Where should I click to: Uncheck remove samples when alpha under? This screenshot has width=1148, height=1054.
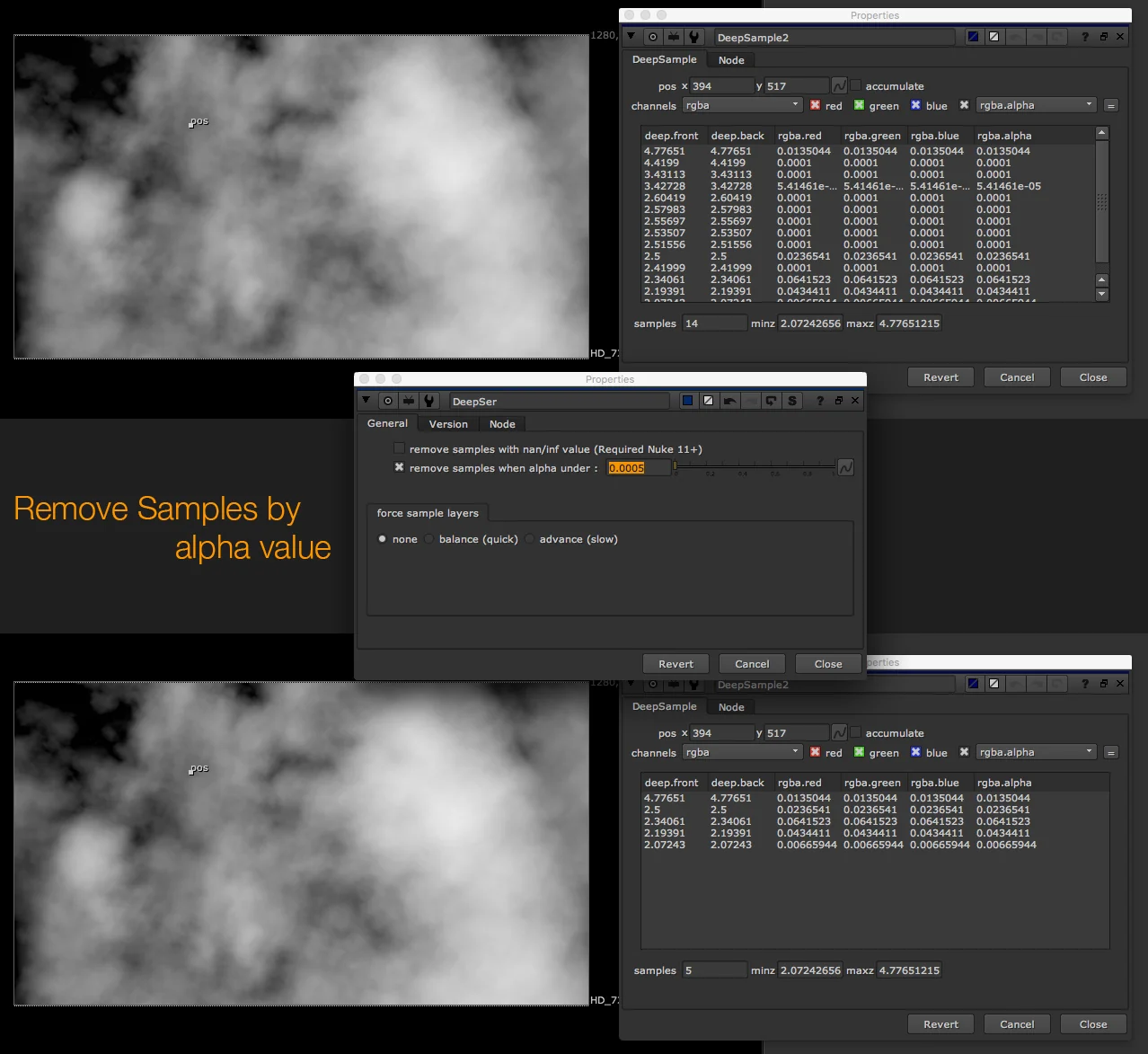point(399,467)
